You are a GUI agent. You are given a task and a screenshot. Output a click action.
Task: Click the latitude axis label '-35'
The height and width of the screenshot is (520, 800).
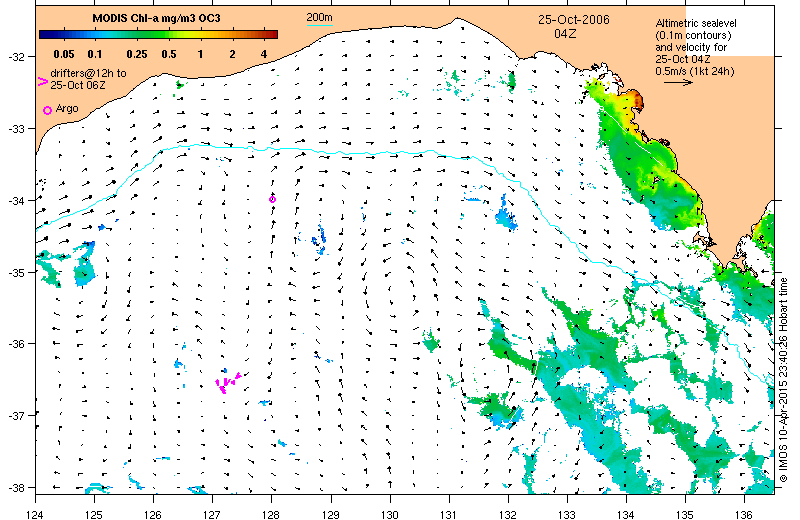[x=16, y=273]
